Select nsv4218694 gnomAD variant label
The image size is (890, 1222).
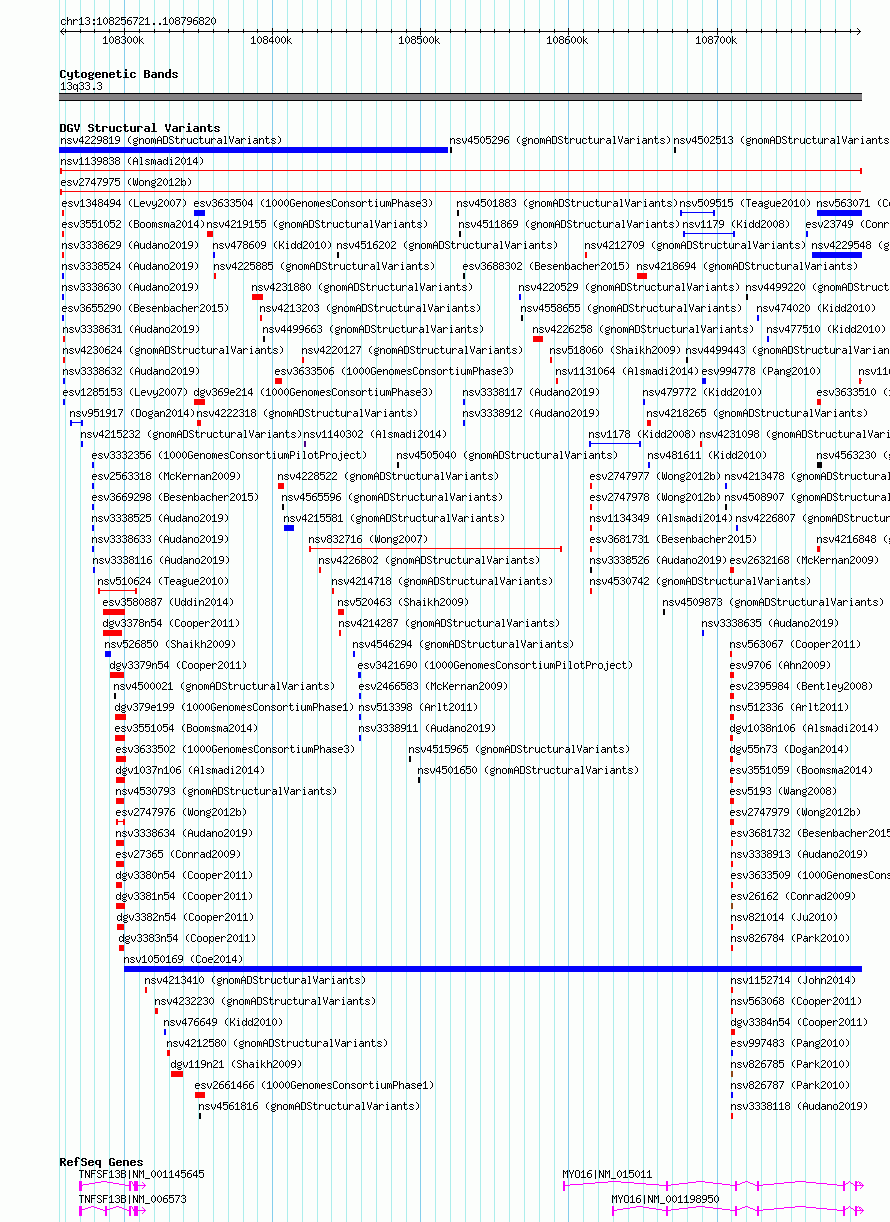[747, 266]
